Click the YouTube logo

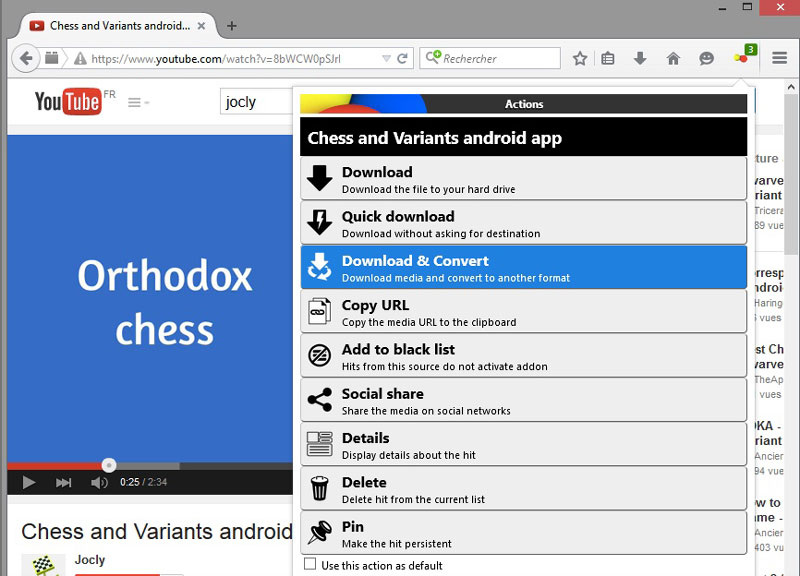tap(66, 101)
